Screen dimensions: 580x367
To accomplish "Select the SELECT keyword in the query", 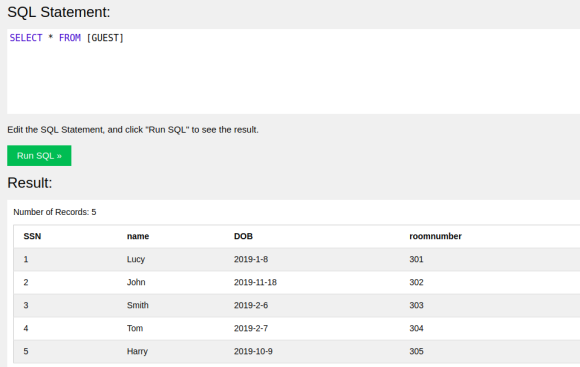I will pos(26,38).
